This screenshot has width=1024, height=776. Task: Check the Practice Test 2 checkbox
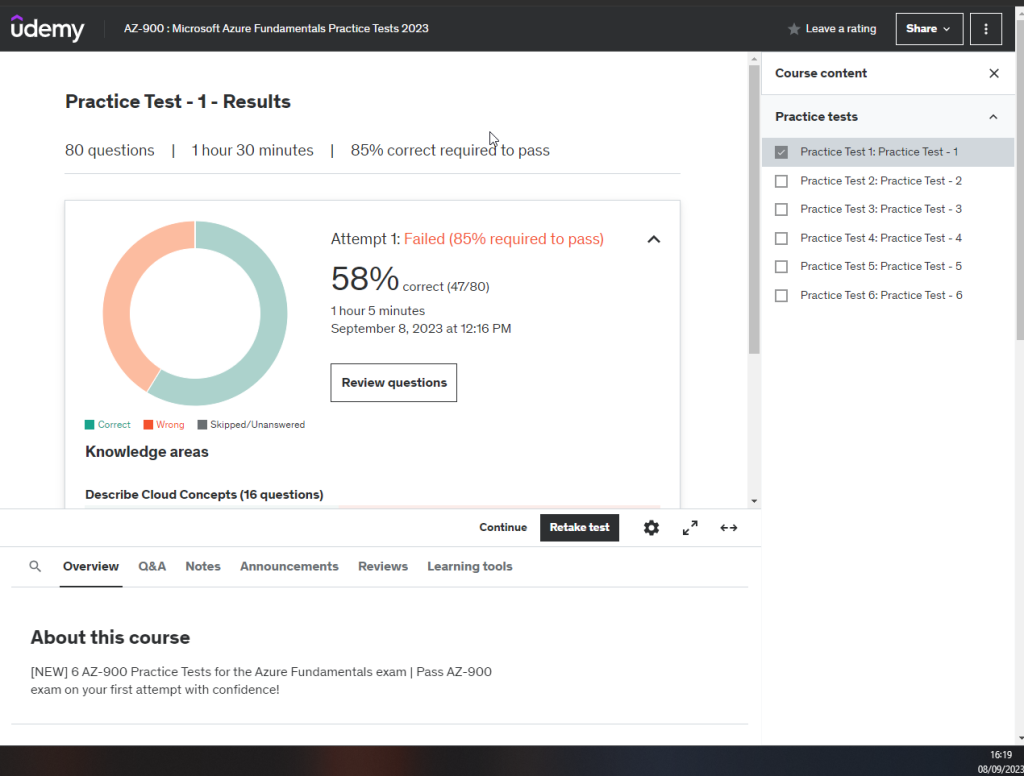click(781, 181)
